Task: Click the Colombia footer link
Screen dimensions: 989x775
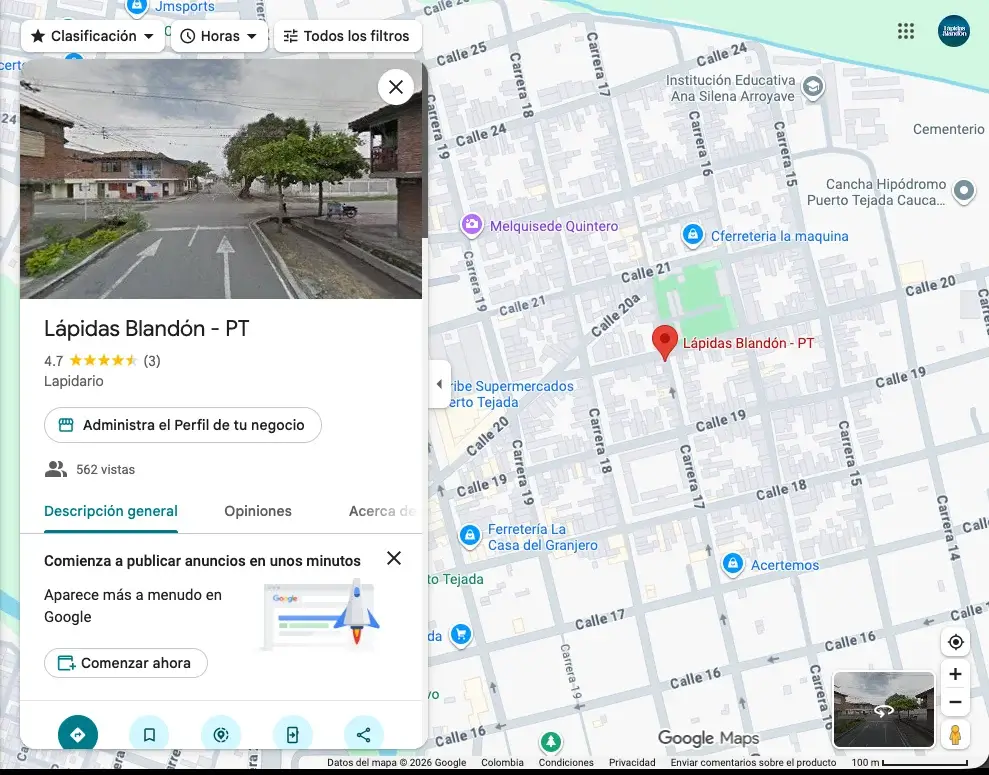Action: click(x=502, y=762)
